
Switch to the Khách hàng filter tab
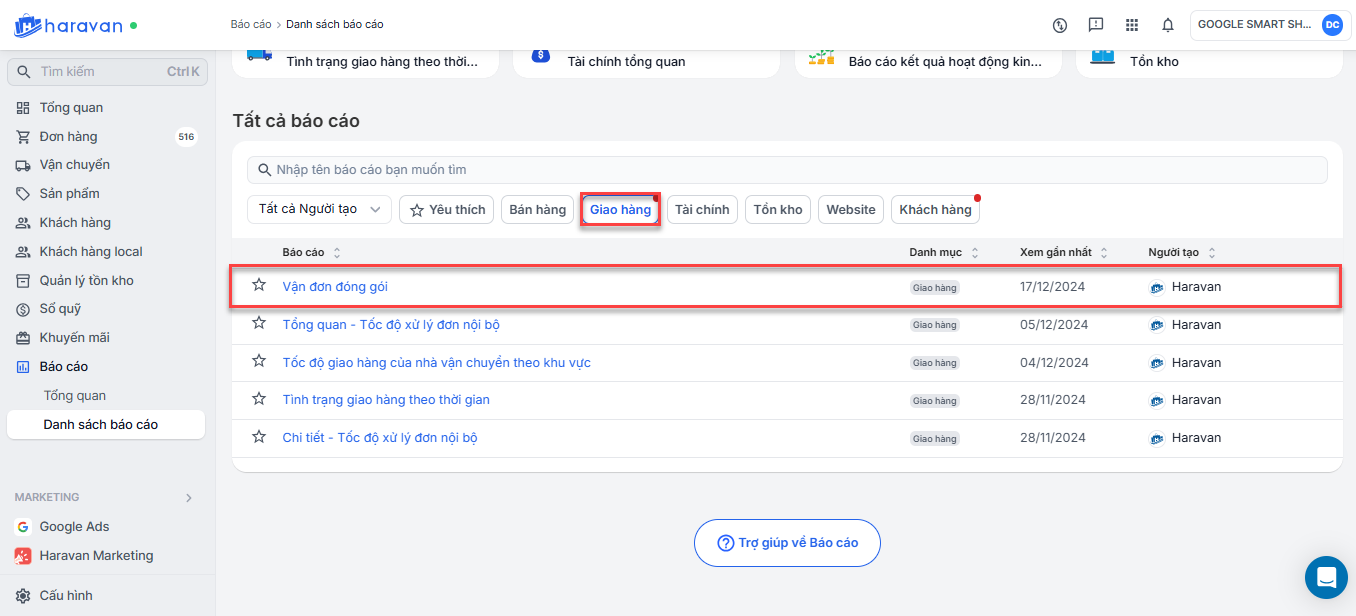point(935,209)
